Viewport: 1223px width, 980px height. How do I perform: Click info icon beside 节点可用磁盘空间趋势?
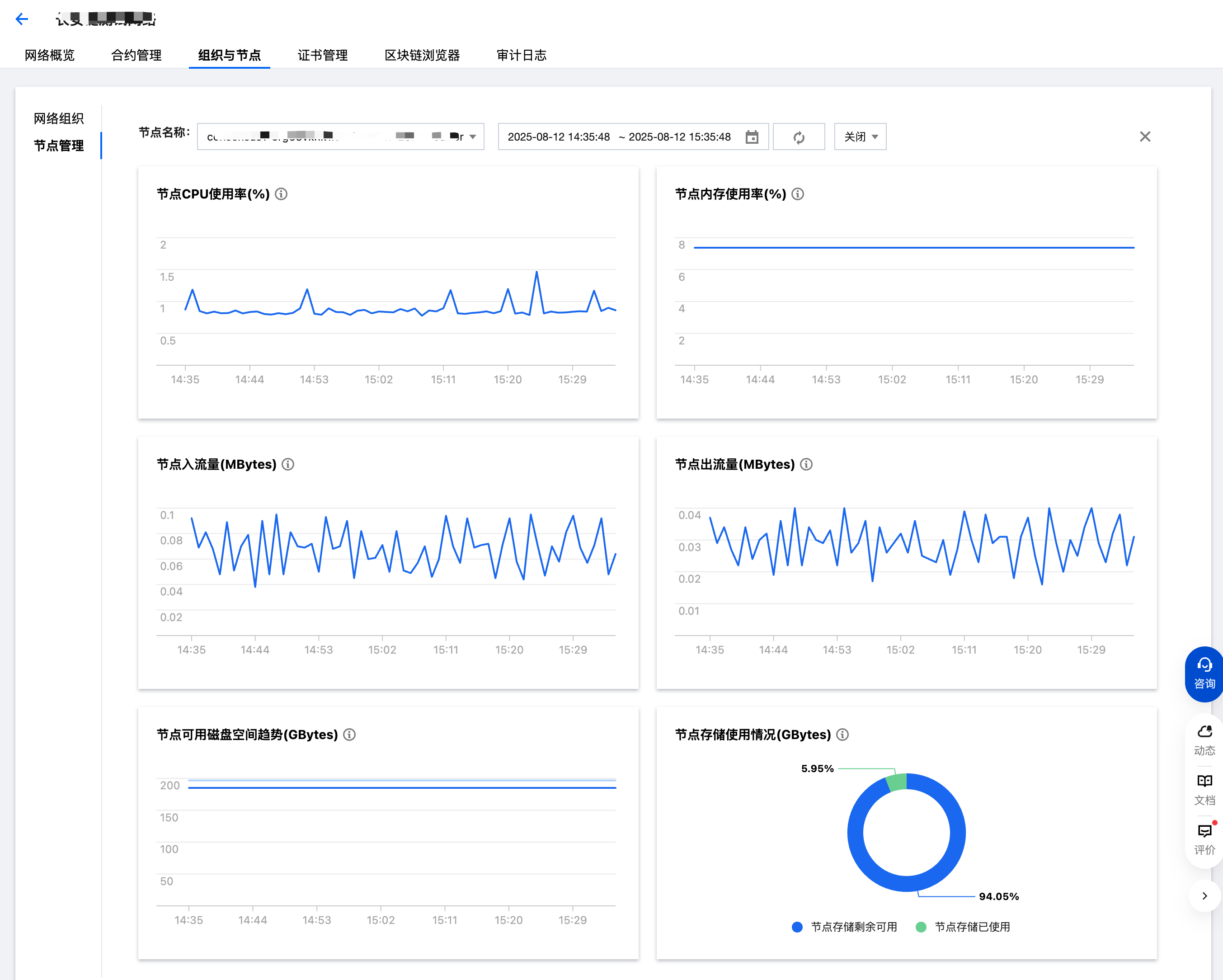point(349,734)
